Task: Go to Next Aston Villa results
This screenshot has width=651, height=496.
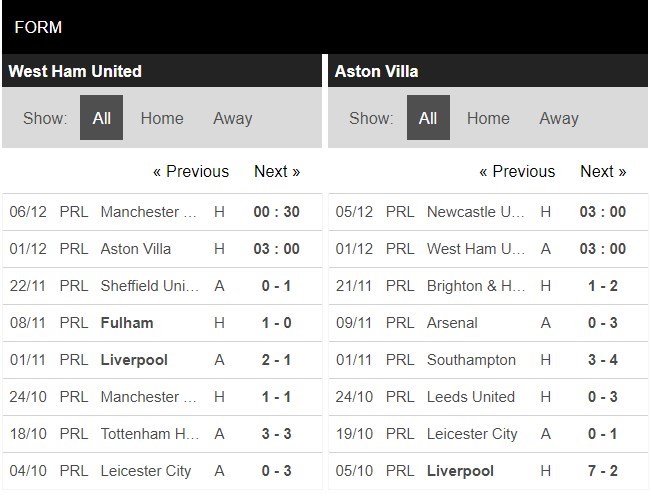Action: pos(603,171)
